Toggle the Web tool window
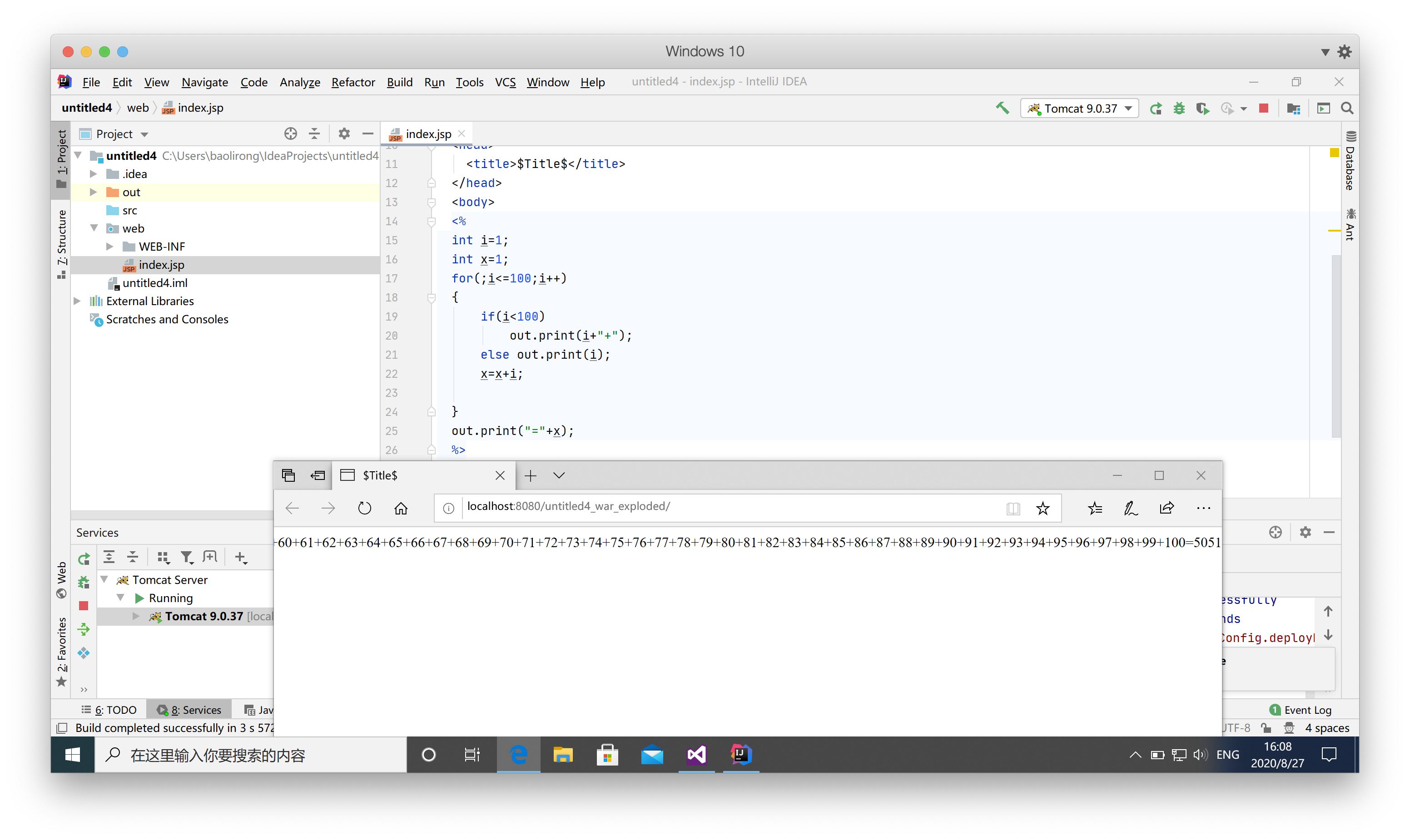Image resolution: width=1410 pixels, height=840 pixels. pos(61,580)
